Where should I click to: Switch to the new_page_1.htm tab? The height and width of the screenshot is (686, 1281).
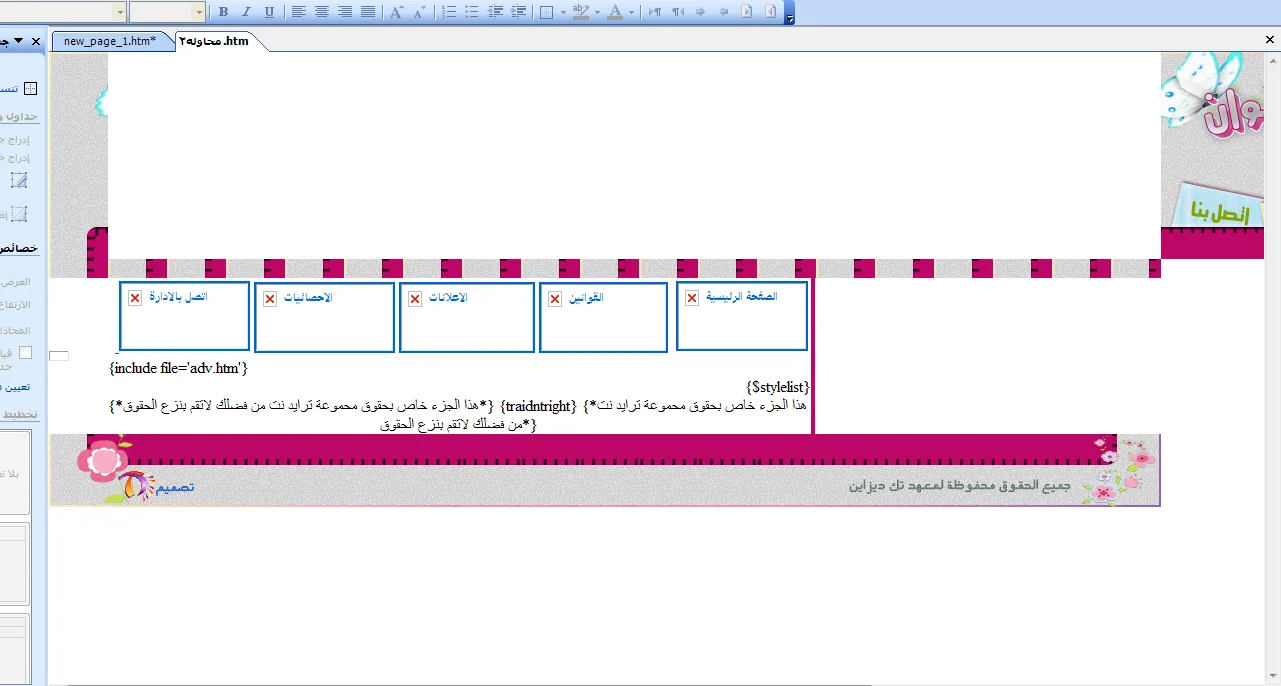[110, 41]
